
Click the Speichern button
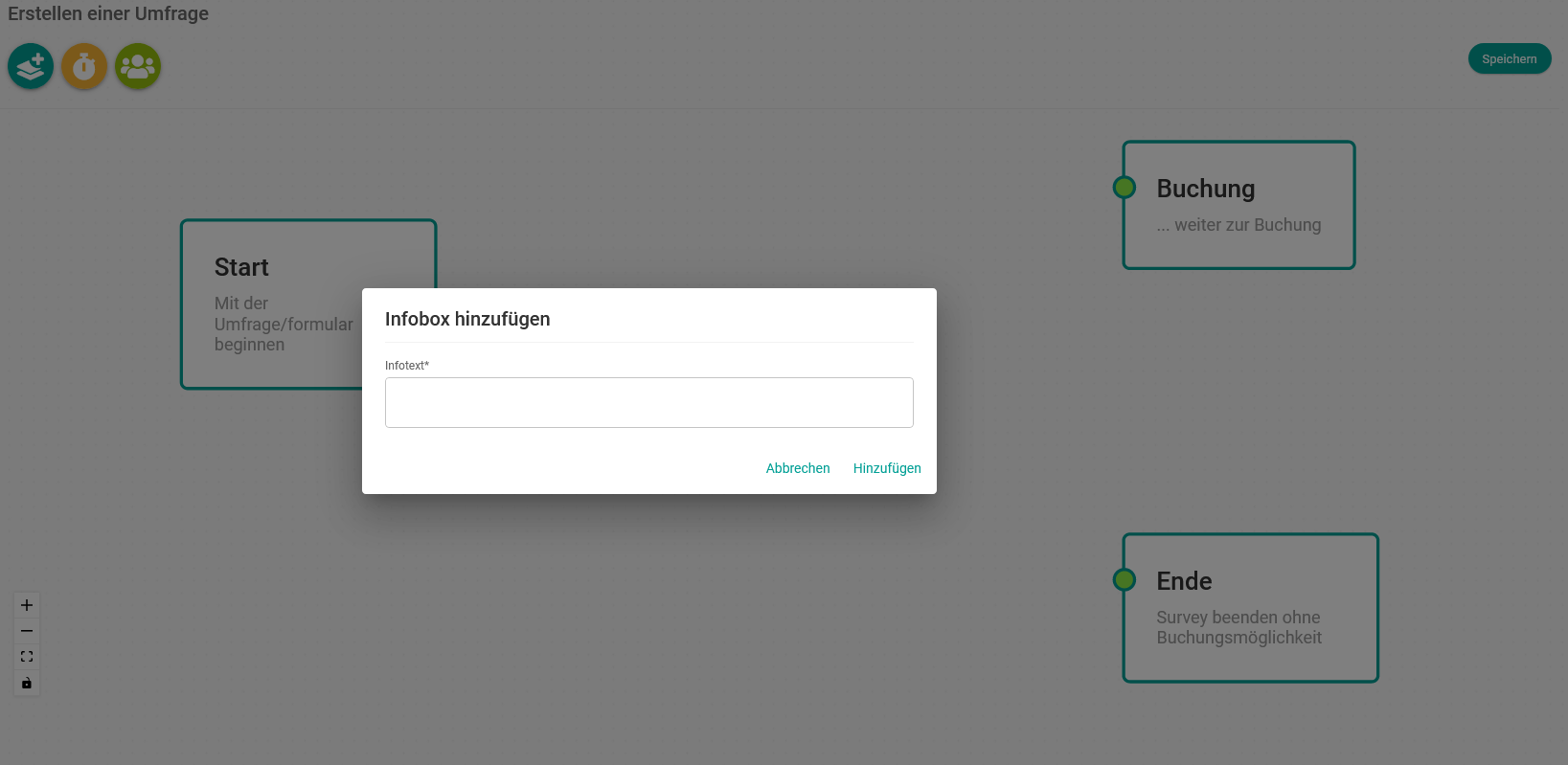pos(1510,58)
